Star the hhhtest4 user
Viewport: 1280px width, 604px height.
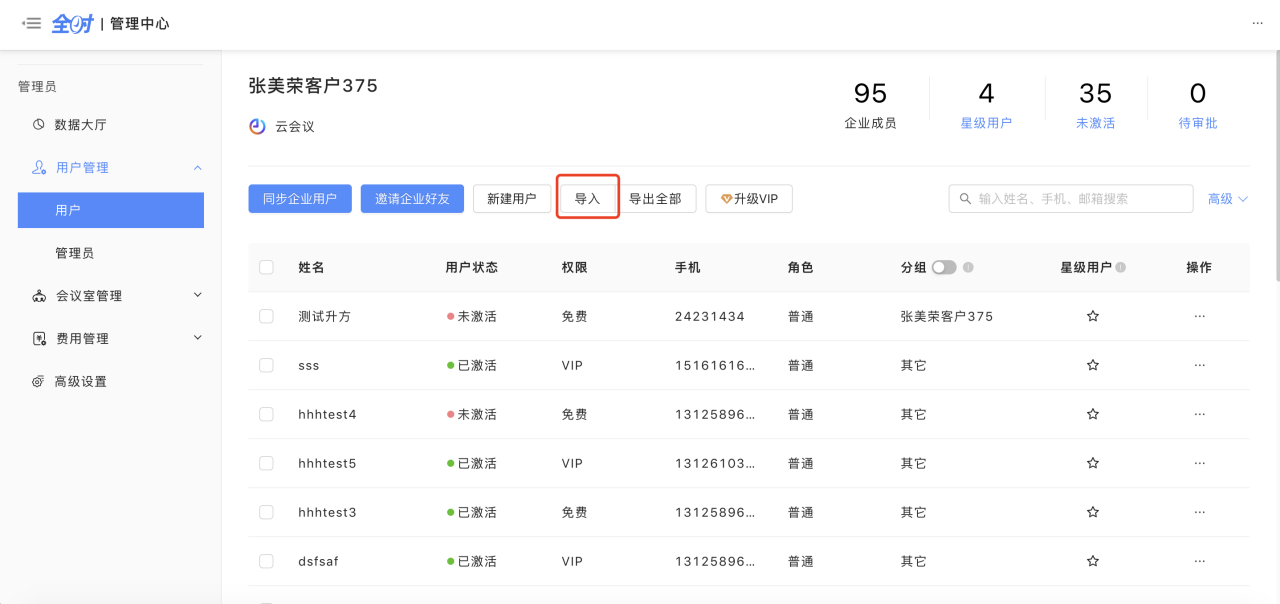[1093, 414]
